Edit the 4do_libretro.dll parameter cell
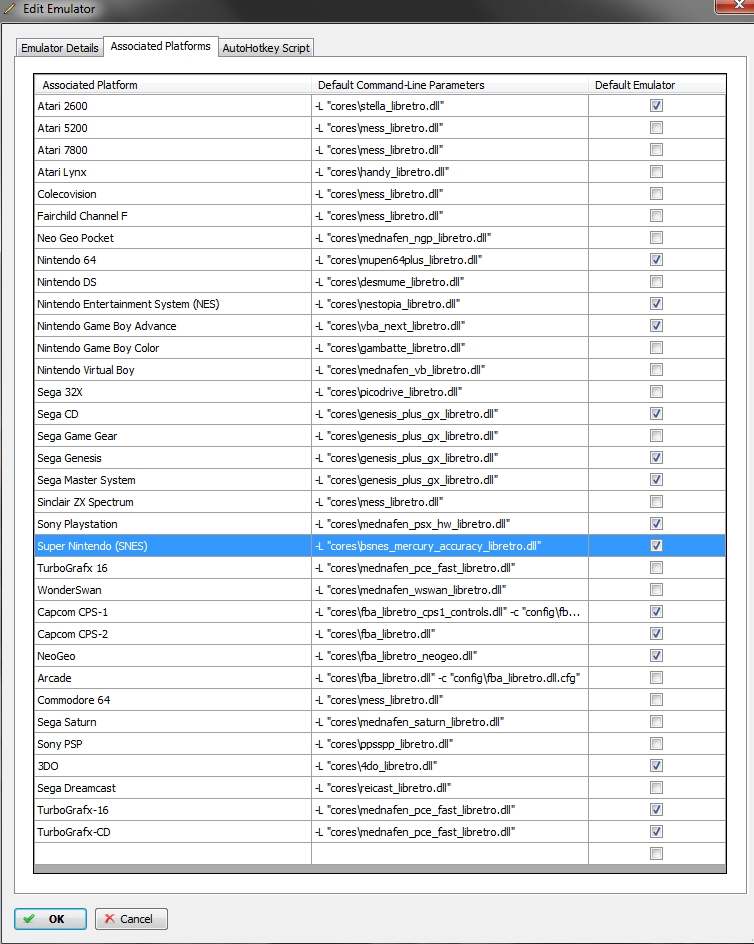This screenshot has width=754, height=944. pyautogui.click(x=450, y=766)
